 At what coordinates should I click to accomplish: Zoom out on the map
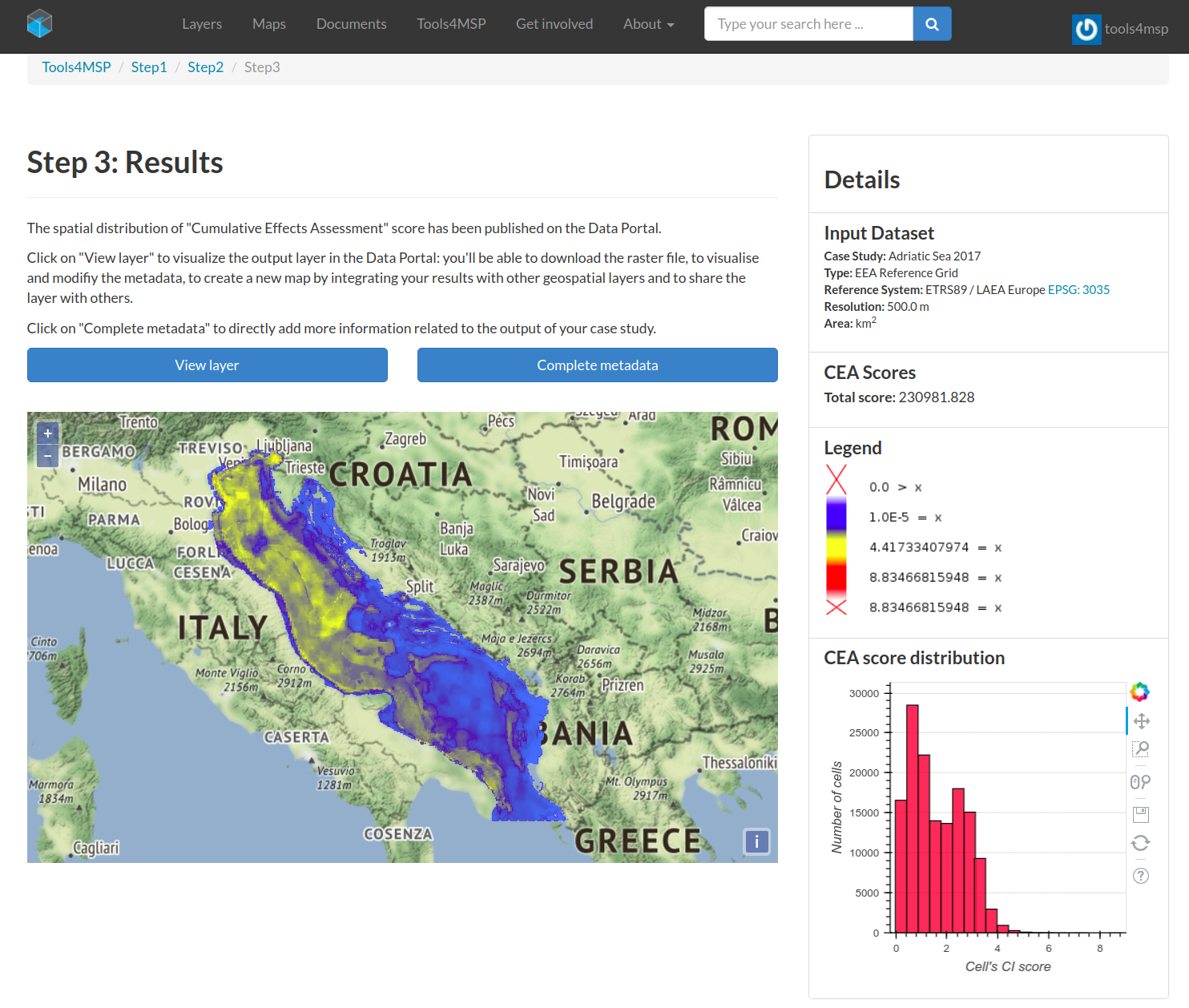pyautogui.click(x=48, y=456)
